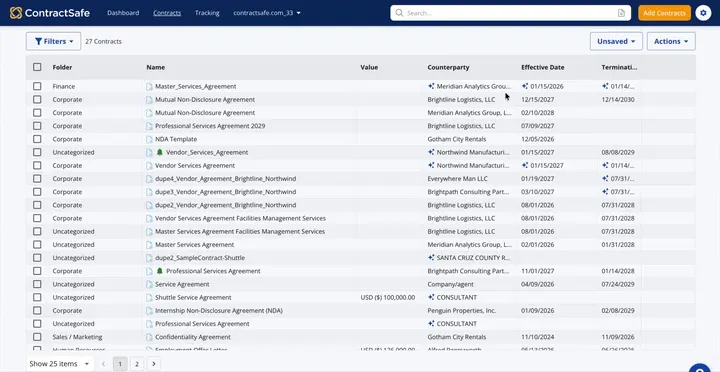Image resolution: width=720 pixels, height=372 pixels.
Task: Click the Everywhere Man LLC counterparty
Action: click(x=457, y=179)
